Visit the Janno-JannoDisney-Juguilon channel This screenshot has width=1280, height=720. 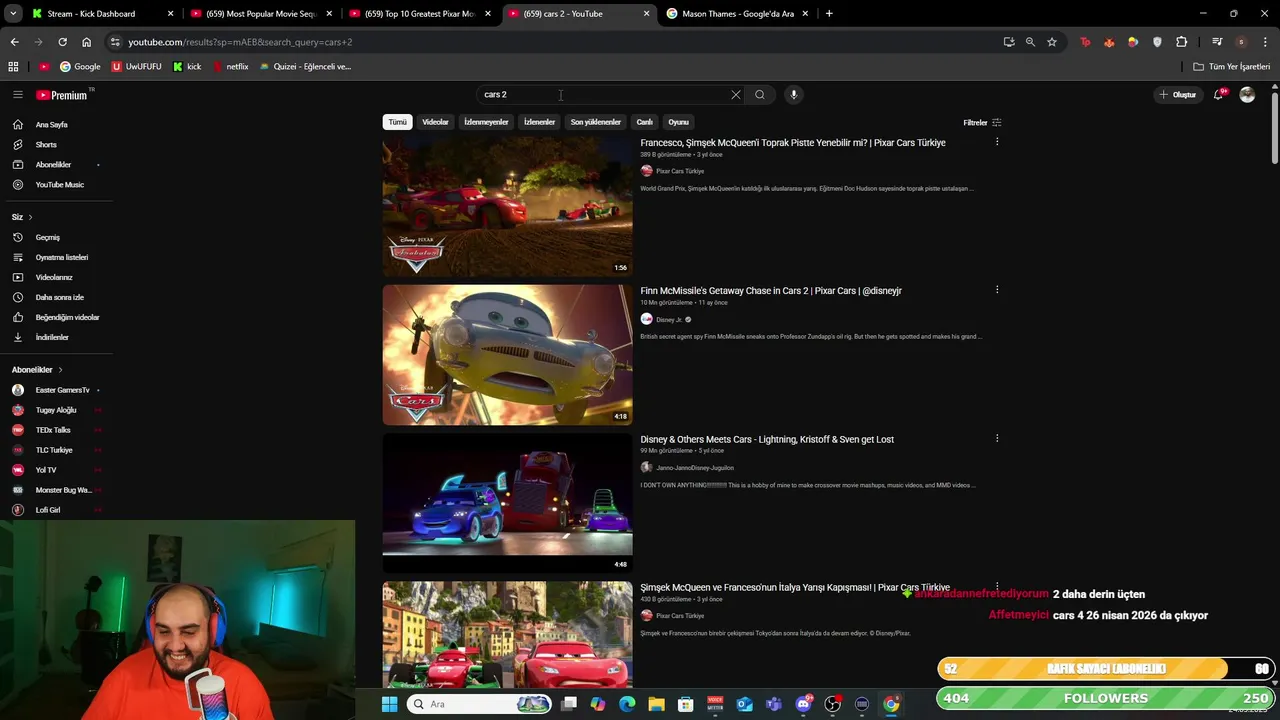pos(695,468)
